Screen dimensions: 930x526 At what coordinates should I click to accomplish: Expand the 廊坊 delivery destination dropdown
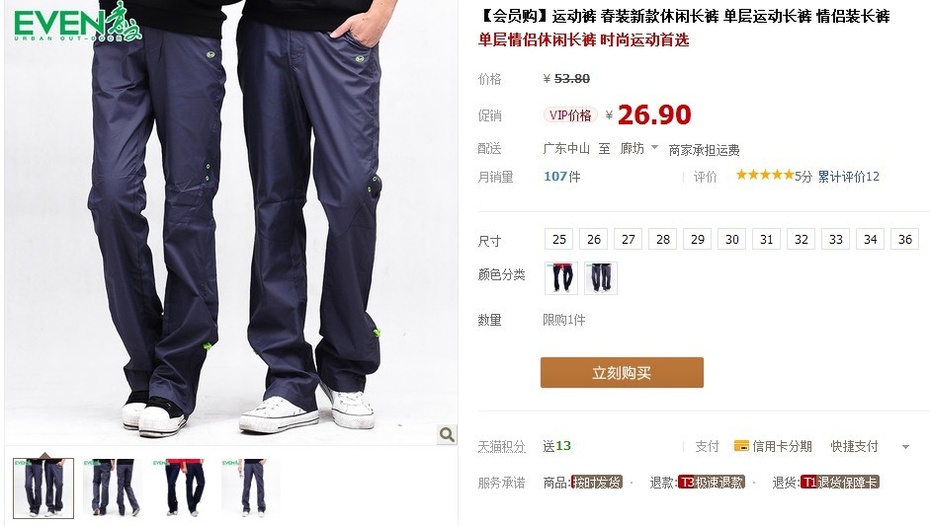pos(639,148)
